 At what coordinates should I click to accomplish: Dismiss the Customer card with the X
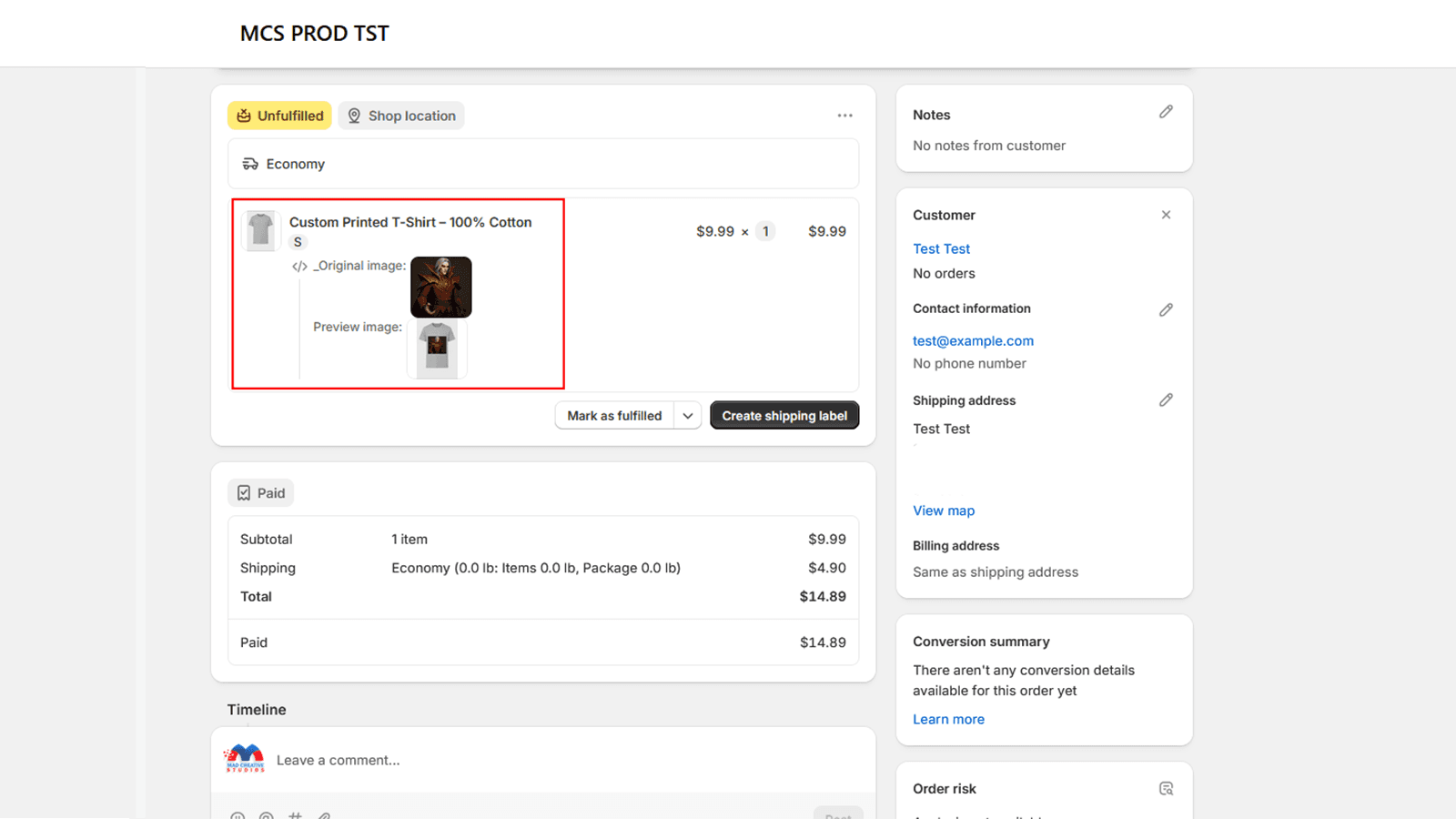tap(1166, 215)
